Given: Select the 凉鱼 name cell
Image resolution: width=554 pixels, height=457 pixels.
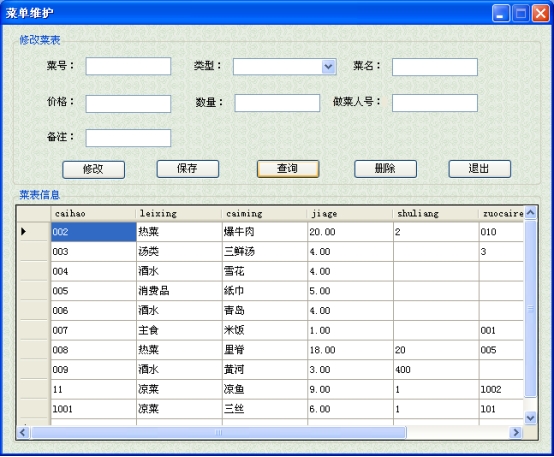Looking at the screenshot, I should tap(265, 389).
